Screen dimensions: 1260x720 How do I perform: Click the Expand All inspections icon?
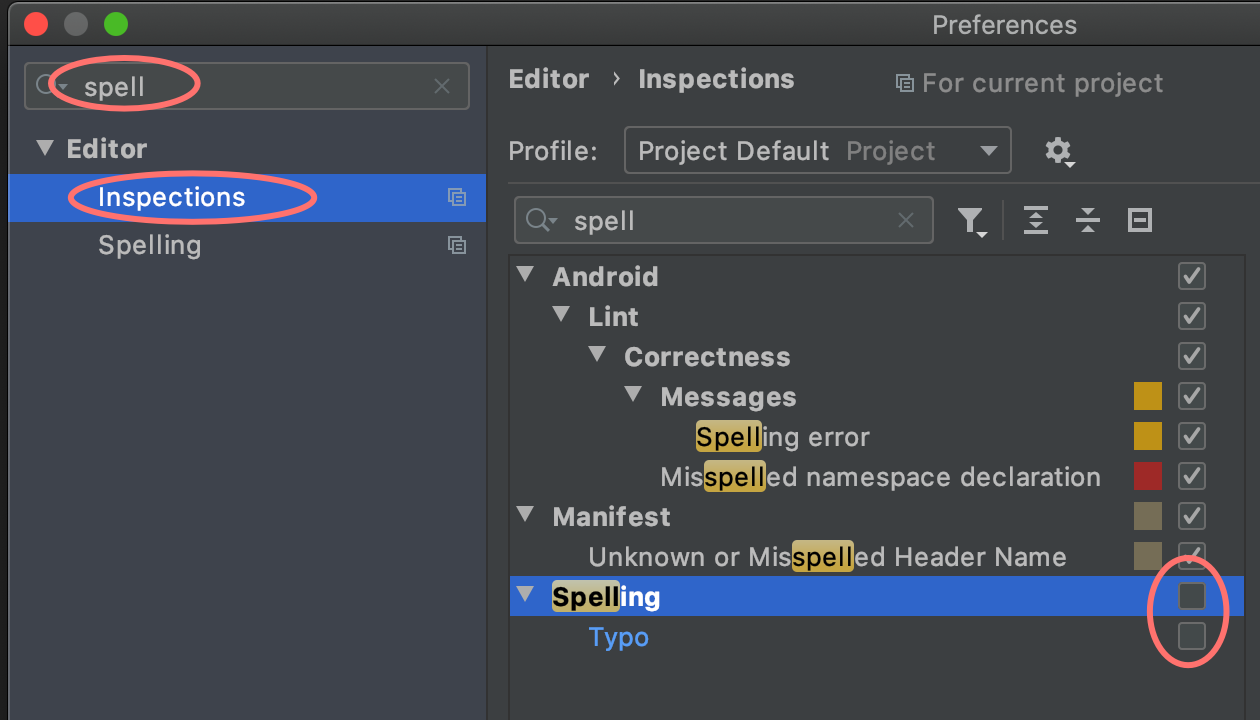tap(1036, 221)
